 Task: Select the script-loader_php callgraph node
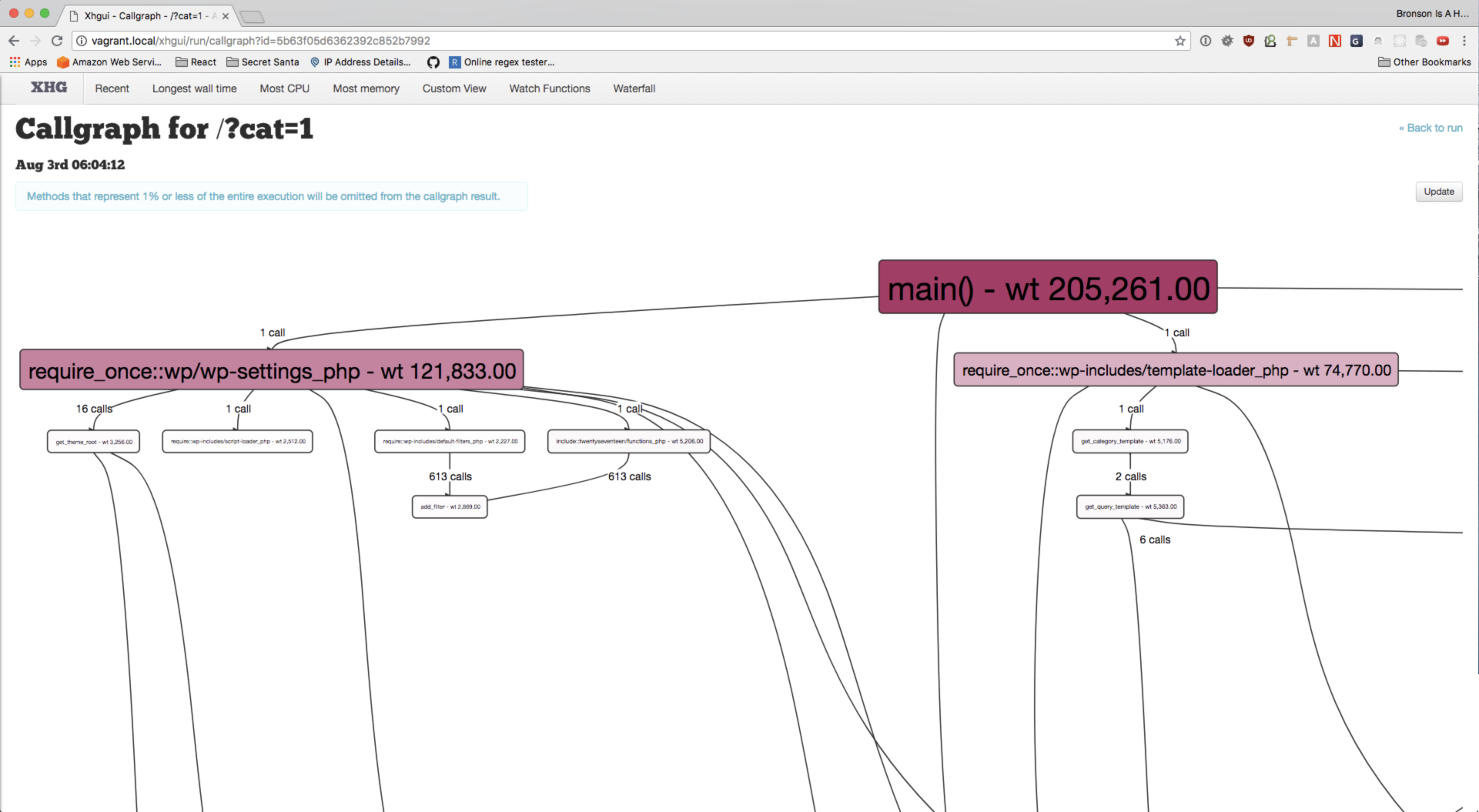click(238, 442)
